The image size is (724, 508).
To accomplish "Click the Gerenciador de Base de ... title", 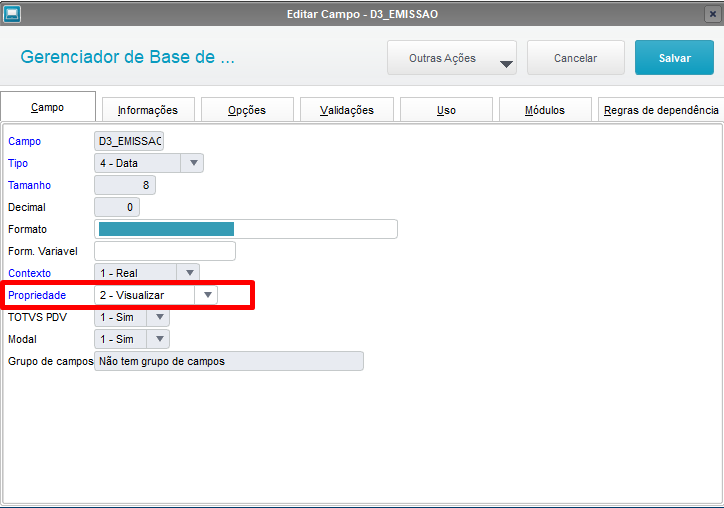I will [x=127, y=57].
